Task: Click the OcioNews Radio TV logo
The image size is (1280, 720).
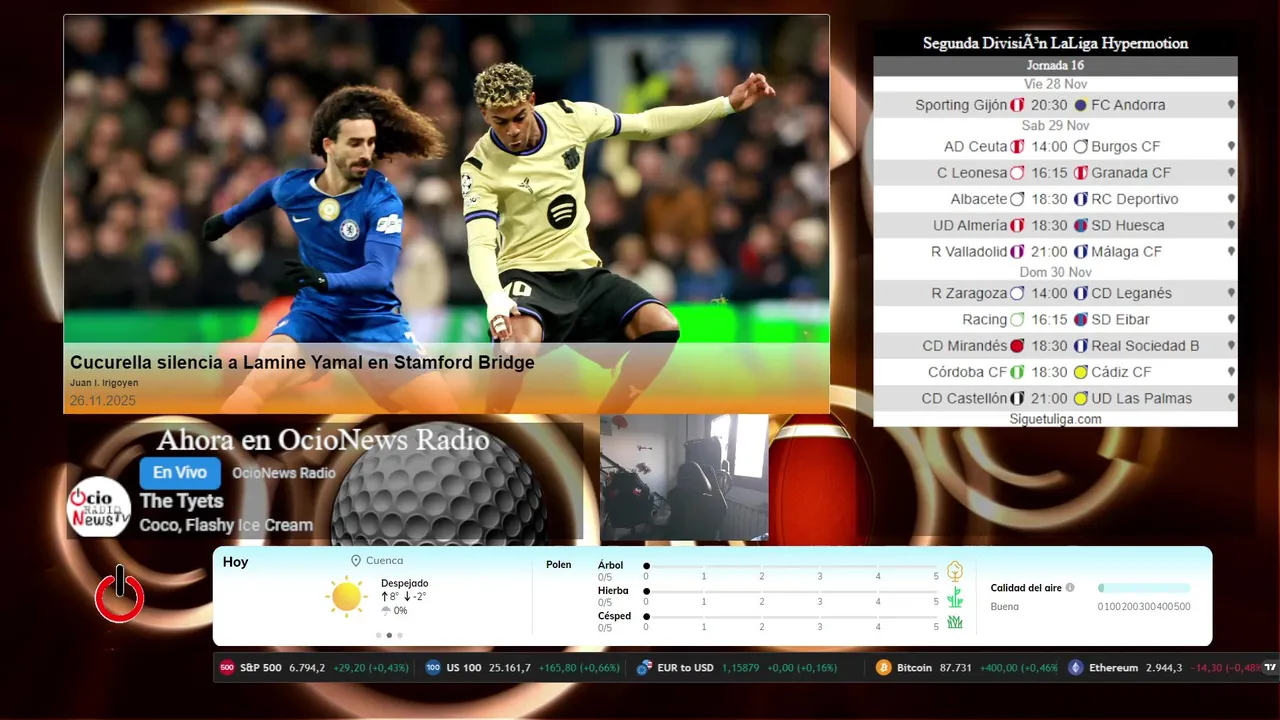Action: (x=99, y=507)
